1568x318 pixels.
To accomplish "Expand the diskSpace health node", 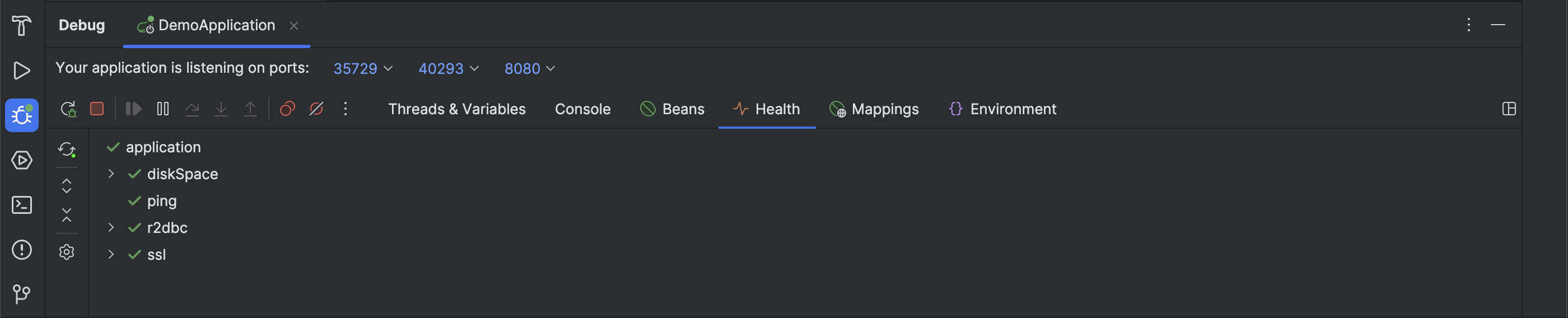I will point(111,174).
